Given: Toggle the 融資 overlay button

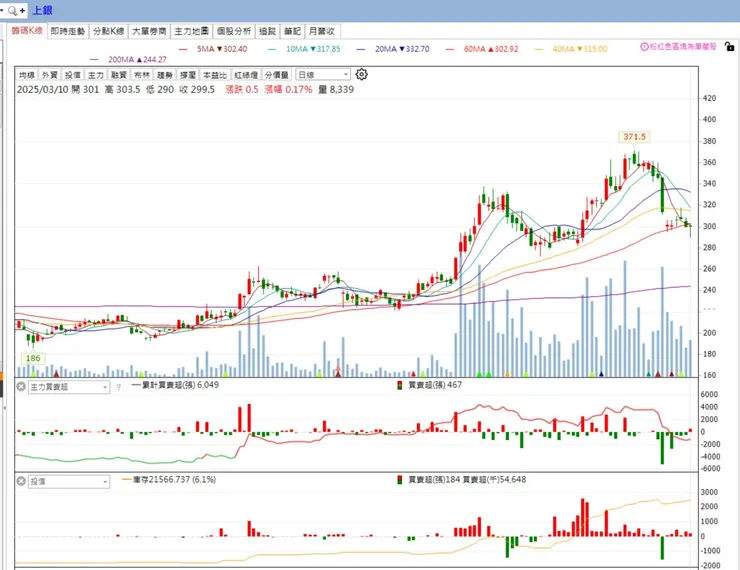Looking at the screenshot, I should tap(118, 75).
